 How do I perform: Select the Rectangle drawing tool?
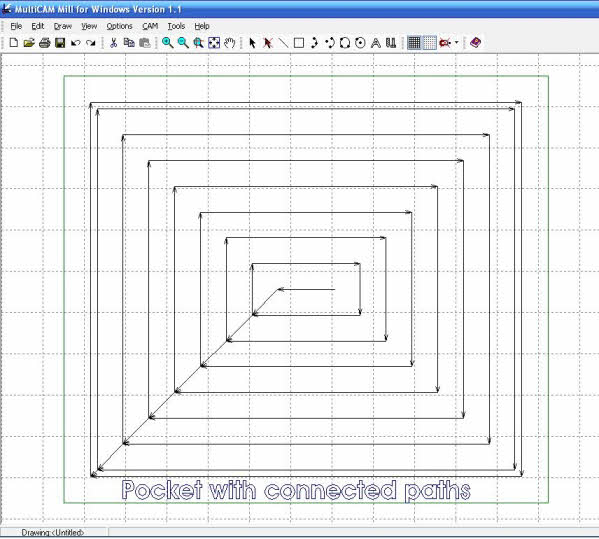pos(299,43)
